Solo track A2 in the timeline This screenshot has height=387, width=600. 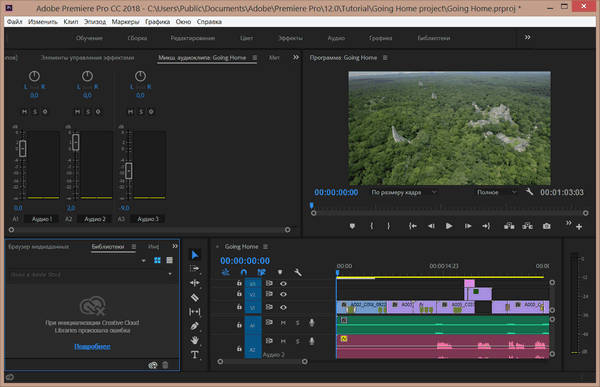(x=297, y=341)
